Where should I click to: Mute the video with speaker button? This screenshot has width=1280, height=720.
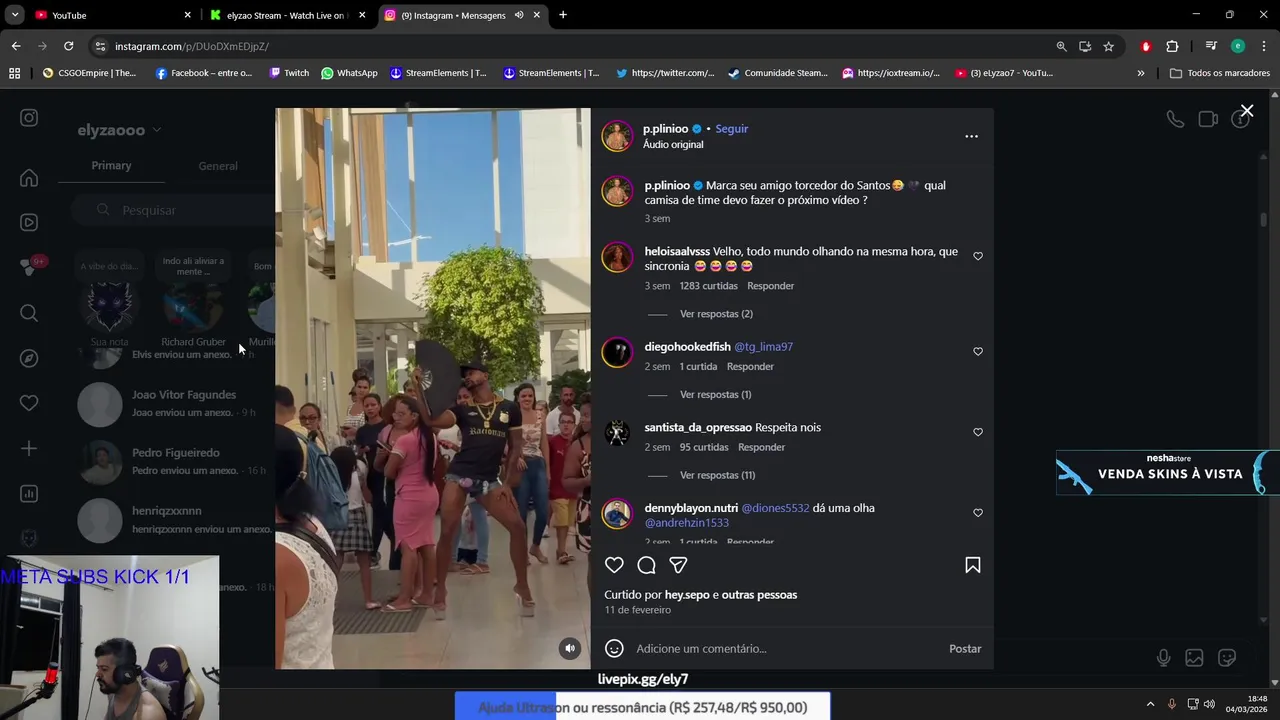(570, 648)
